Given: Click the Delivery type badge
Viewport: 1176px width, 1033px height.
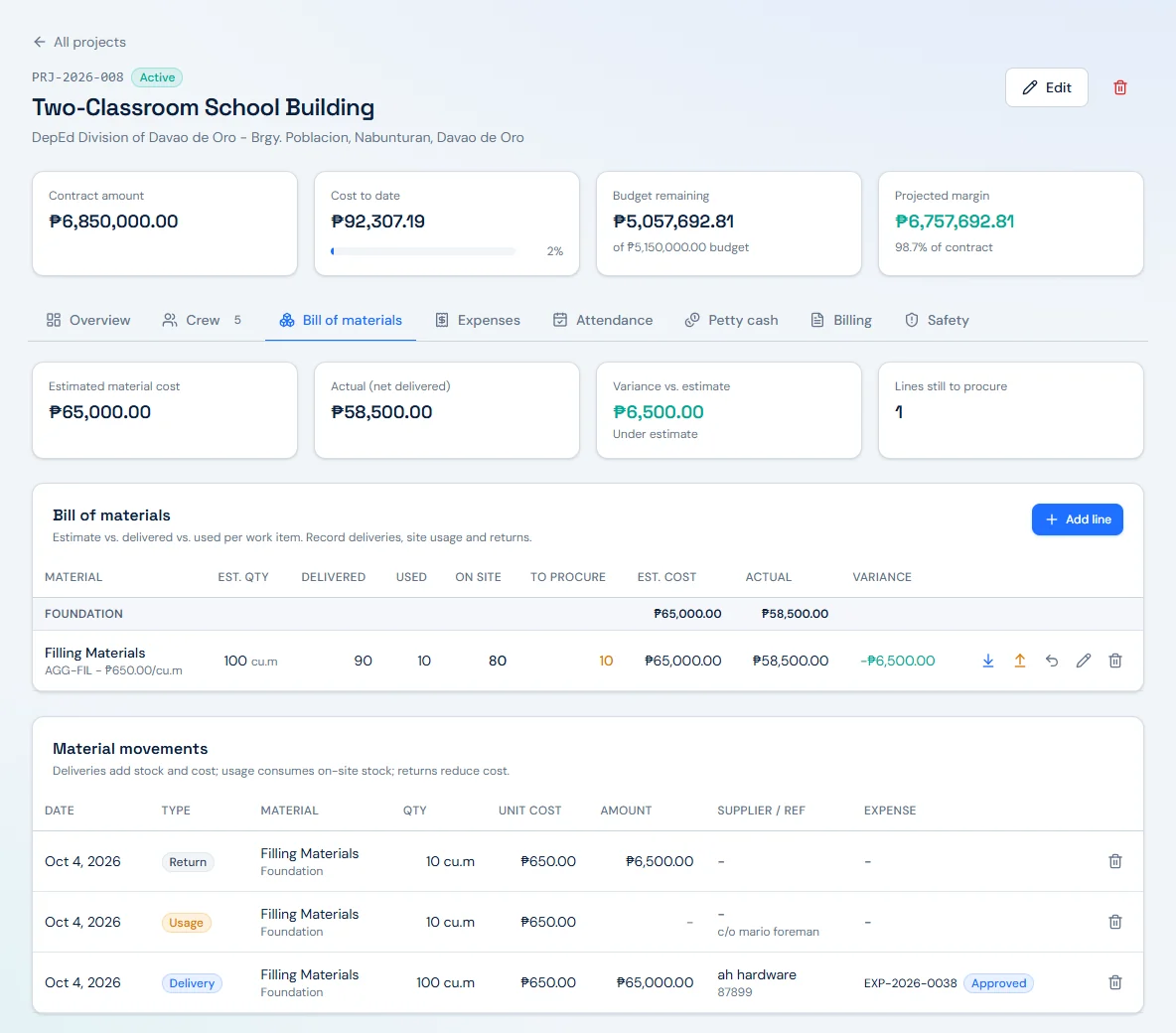Looking at the screenshot, I should 192,983.
